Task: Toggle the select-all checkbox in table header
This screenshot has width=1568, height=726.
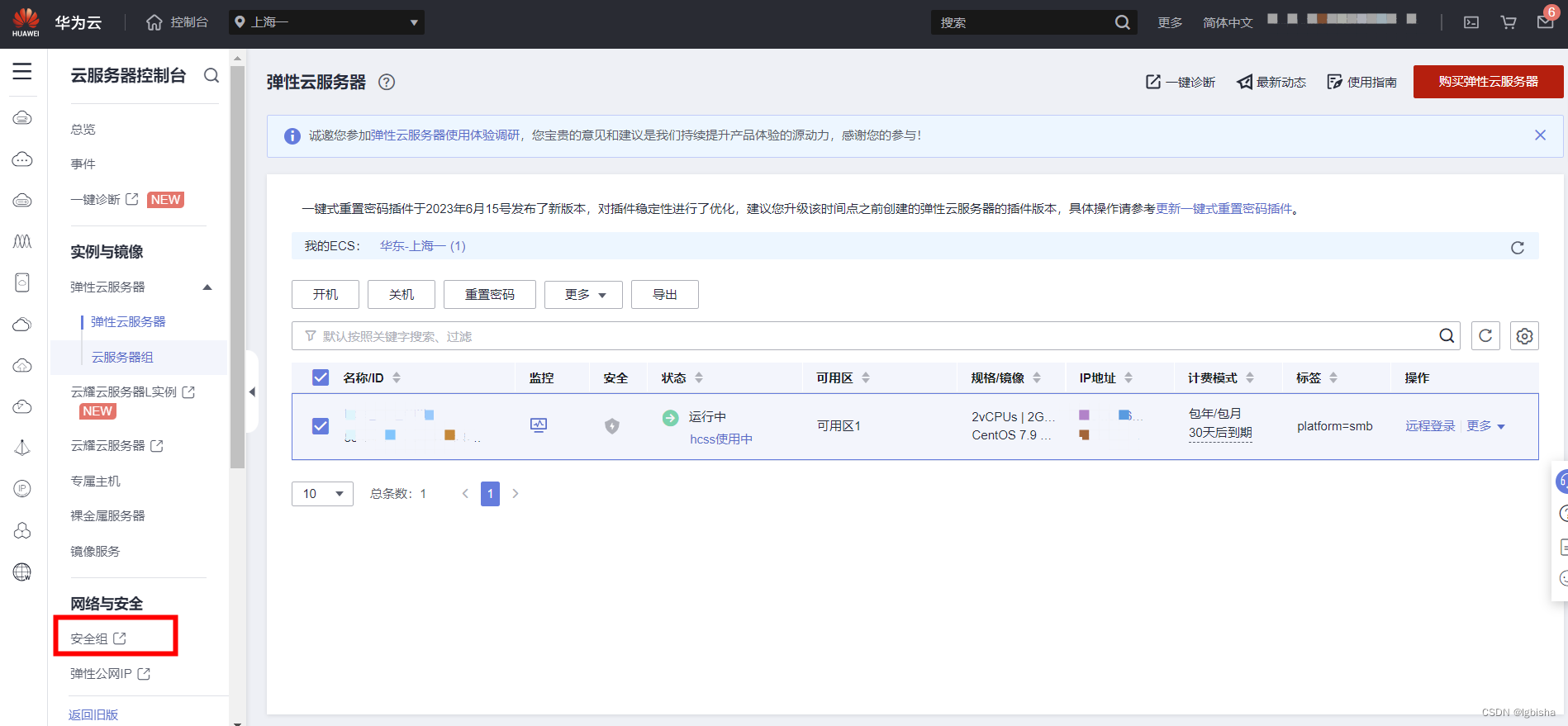Action: [321, 377]
